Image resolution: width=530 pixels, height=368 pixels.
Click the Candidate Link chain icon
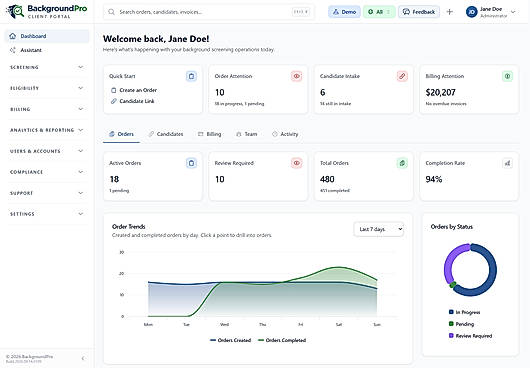pos(114,101)
